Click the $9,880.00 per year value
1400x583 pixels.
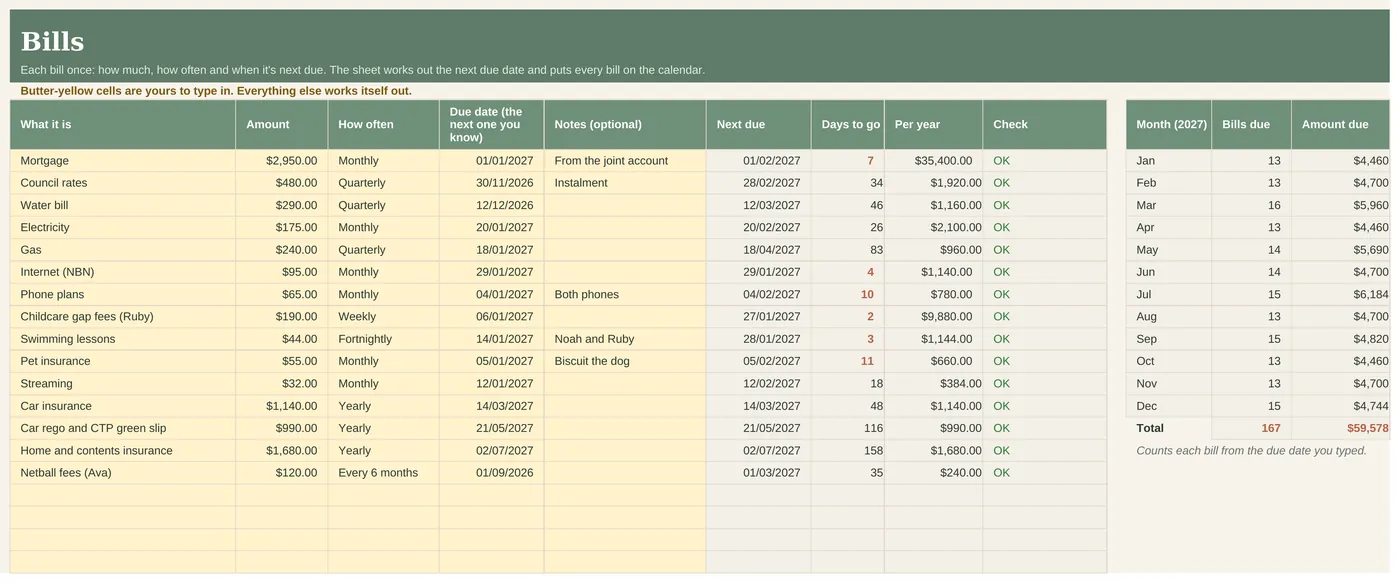click(x=933, y=317)
